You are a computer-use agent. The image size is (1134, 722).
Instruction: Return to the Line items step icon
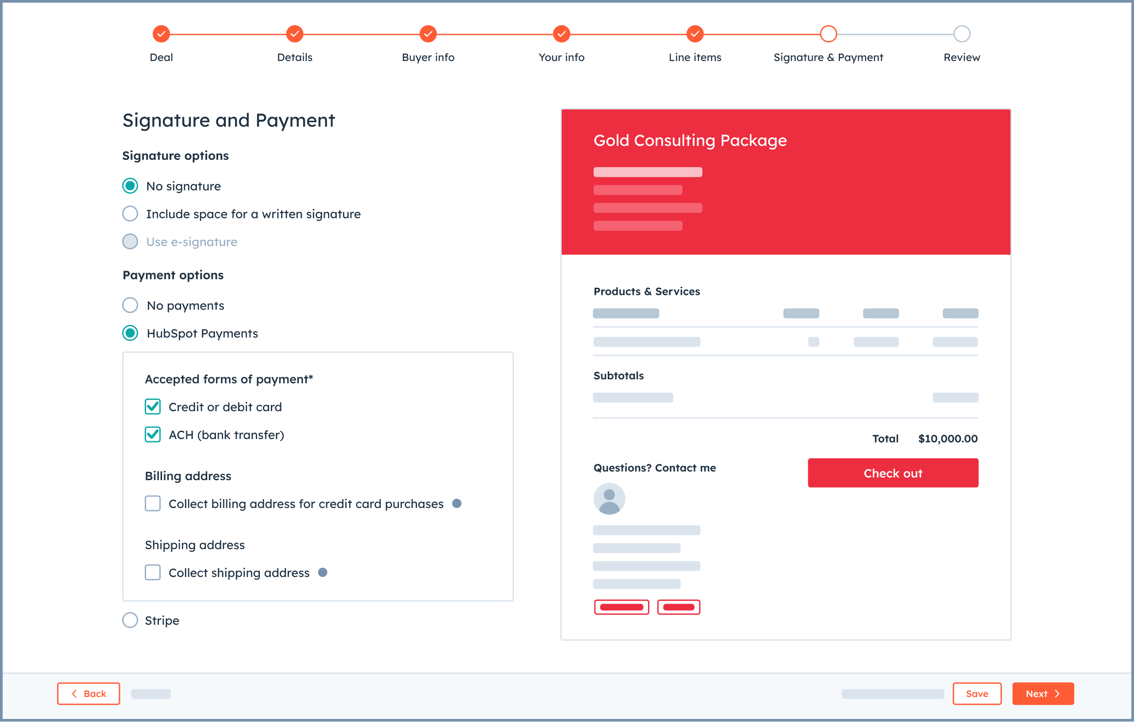tap(695, 34)
